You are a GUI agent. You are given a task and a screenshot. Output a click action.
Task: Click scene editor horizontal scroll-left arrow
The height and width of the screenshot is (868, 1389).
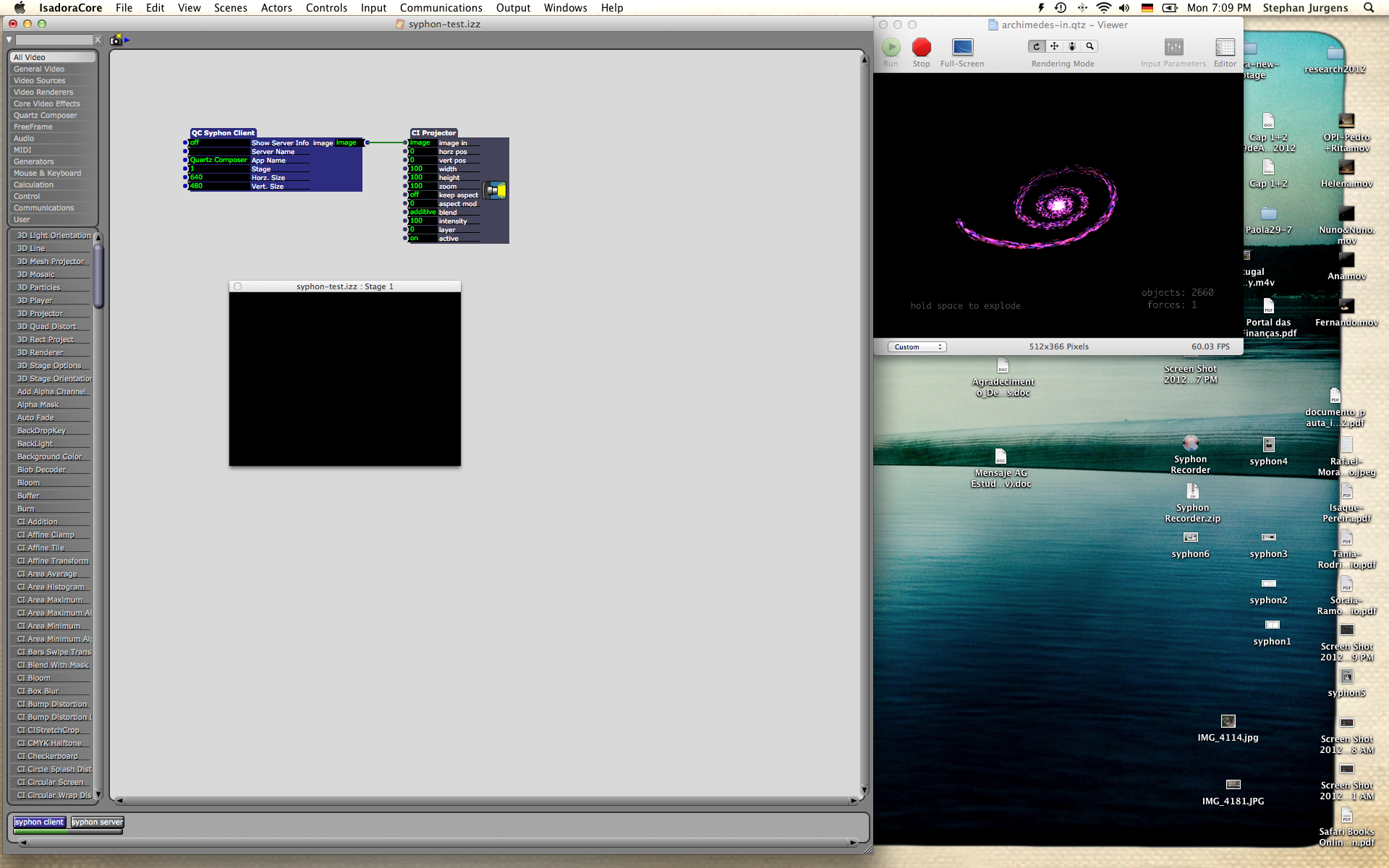(119, 800)
